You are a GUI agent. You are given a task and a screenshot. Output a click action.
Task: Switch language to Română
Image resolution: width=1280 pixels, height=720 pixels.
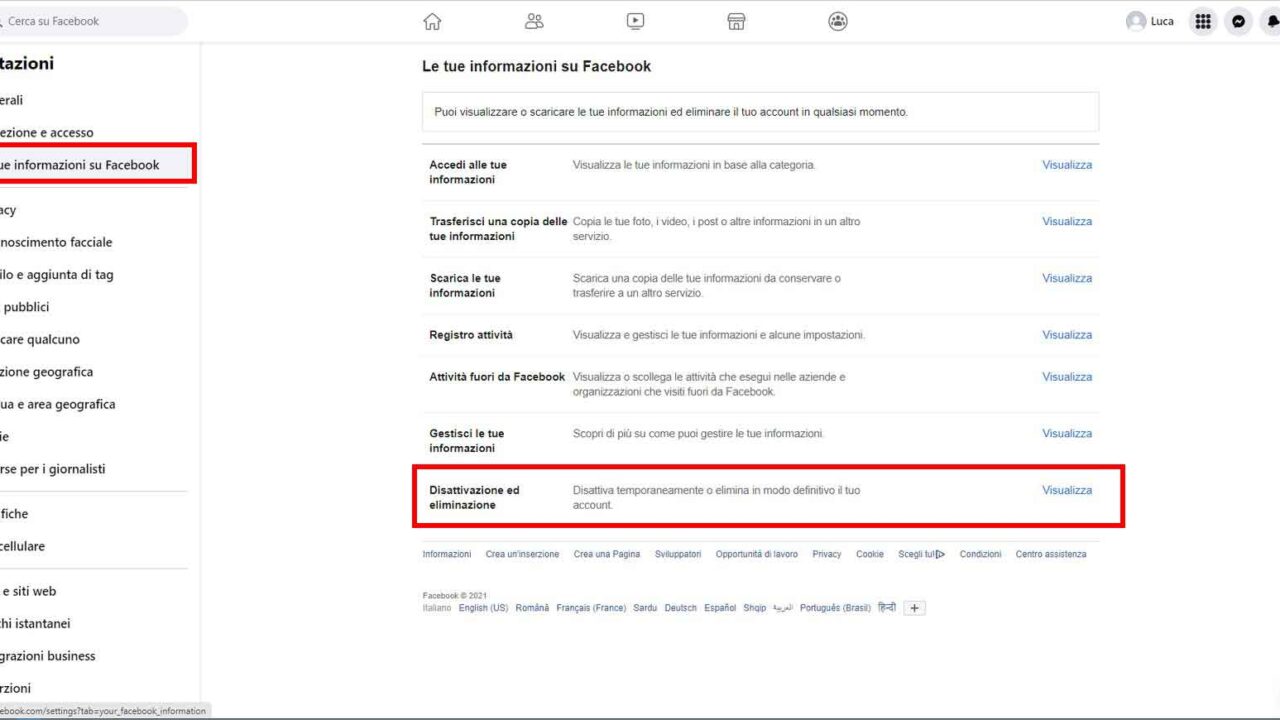tap(532, 608)
